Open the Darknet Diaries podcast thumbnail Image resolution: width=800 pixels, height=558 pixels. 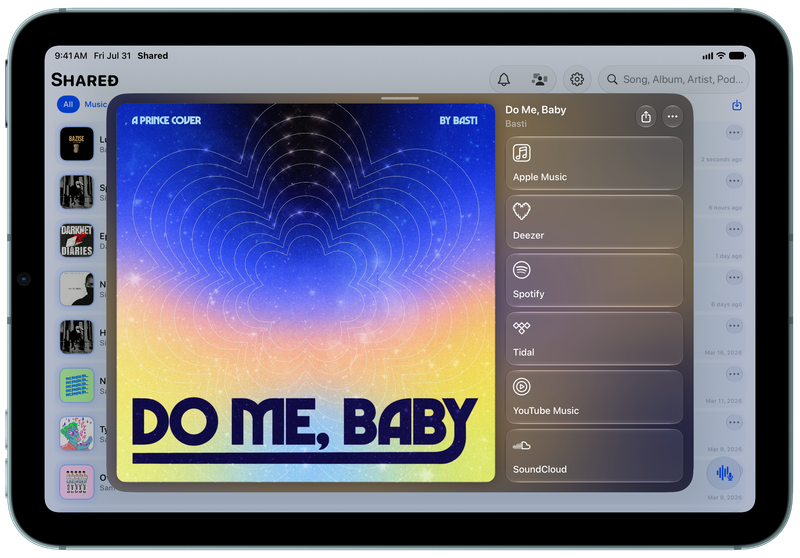tap(77, 240)
